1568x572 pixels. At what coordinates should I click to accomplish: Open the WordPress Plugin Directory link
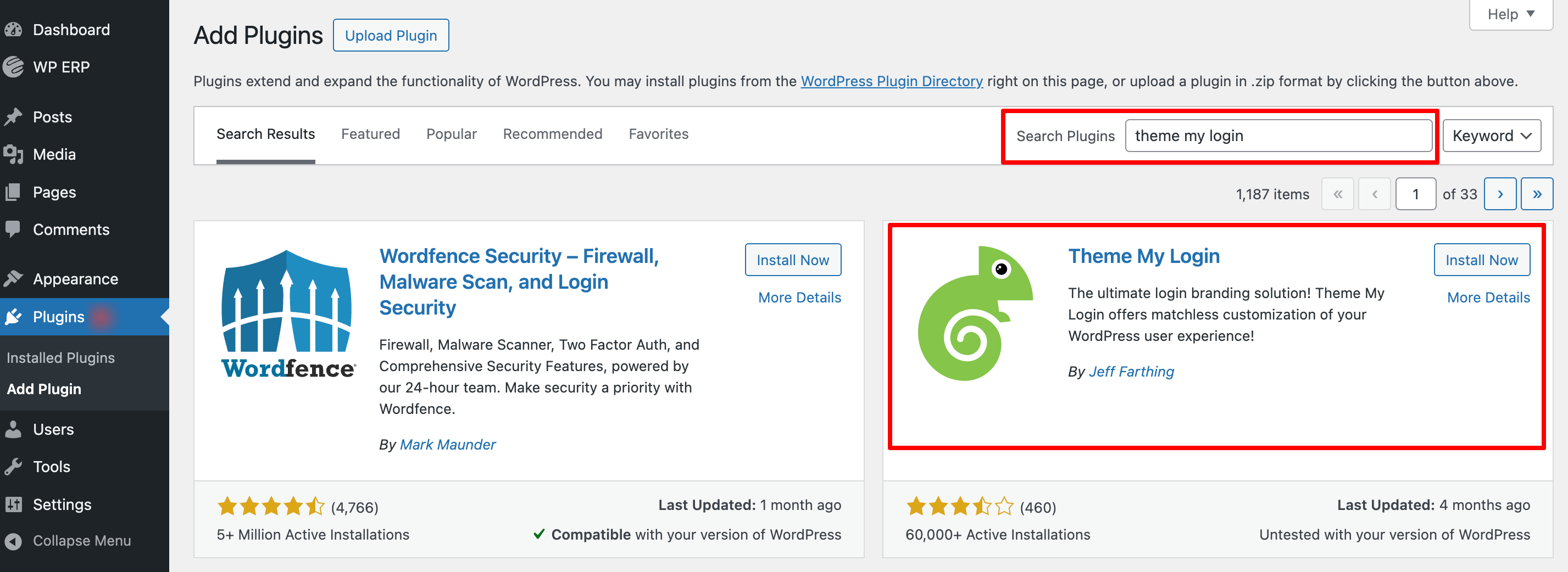point(891,81)
